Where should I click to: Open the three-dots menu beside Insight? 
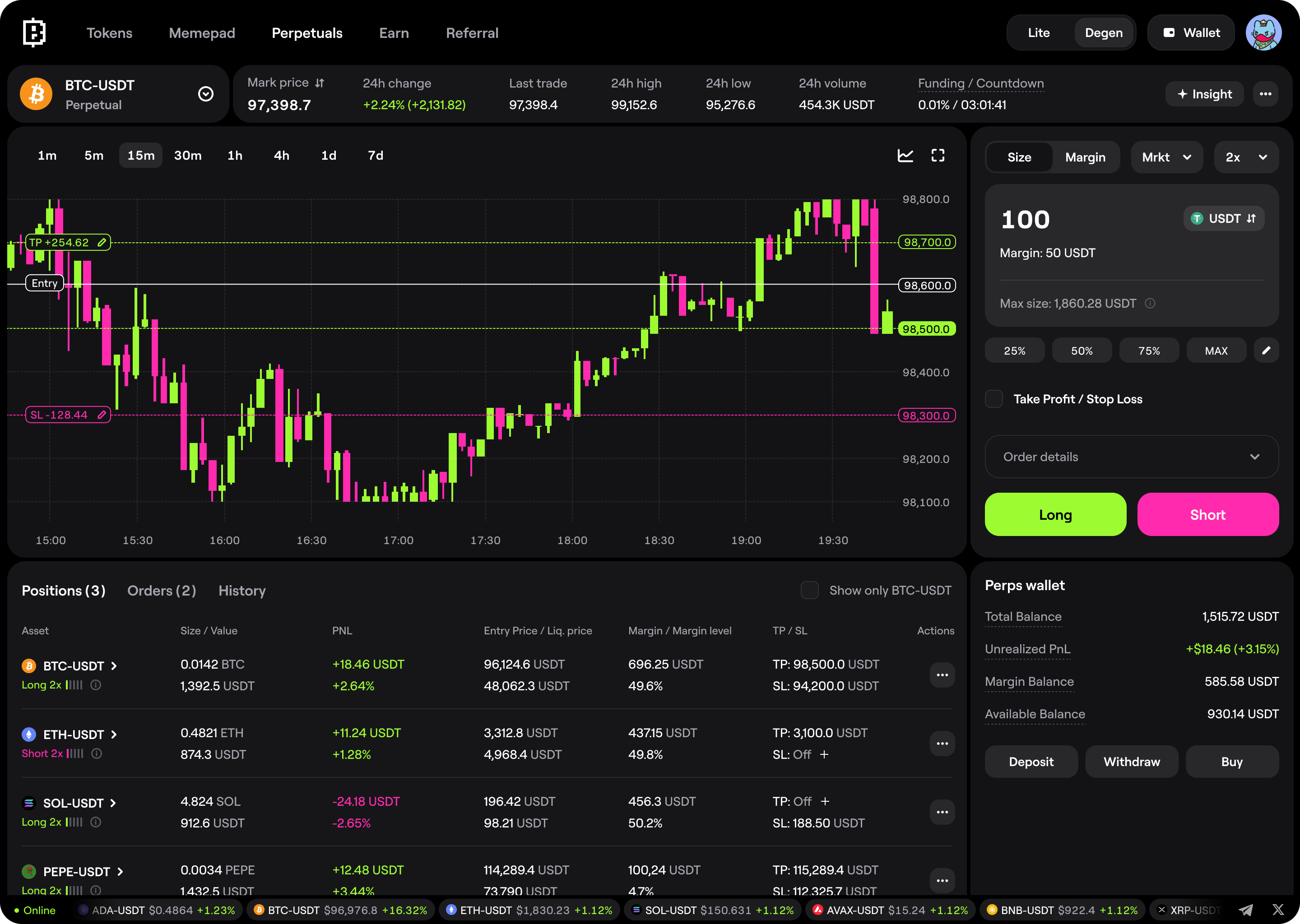point(1265,94)
